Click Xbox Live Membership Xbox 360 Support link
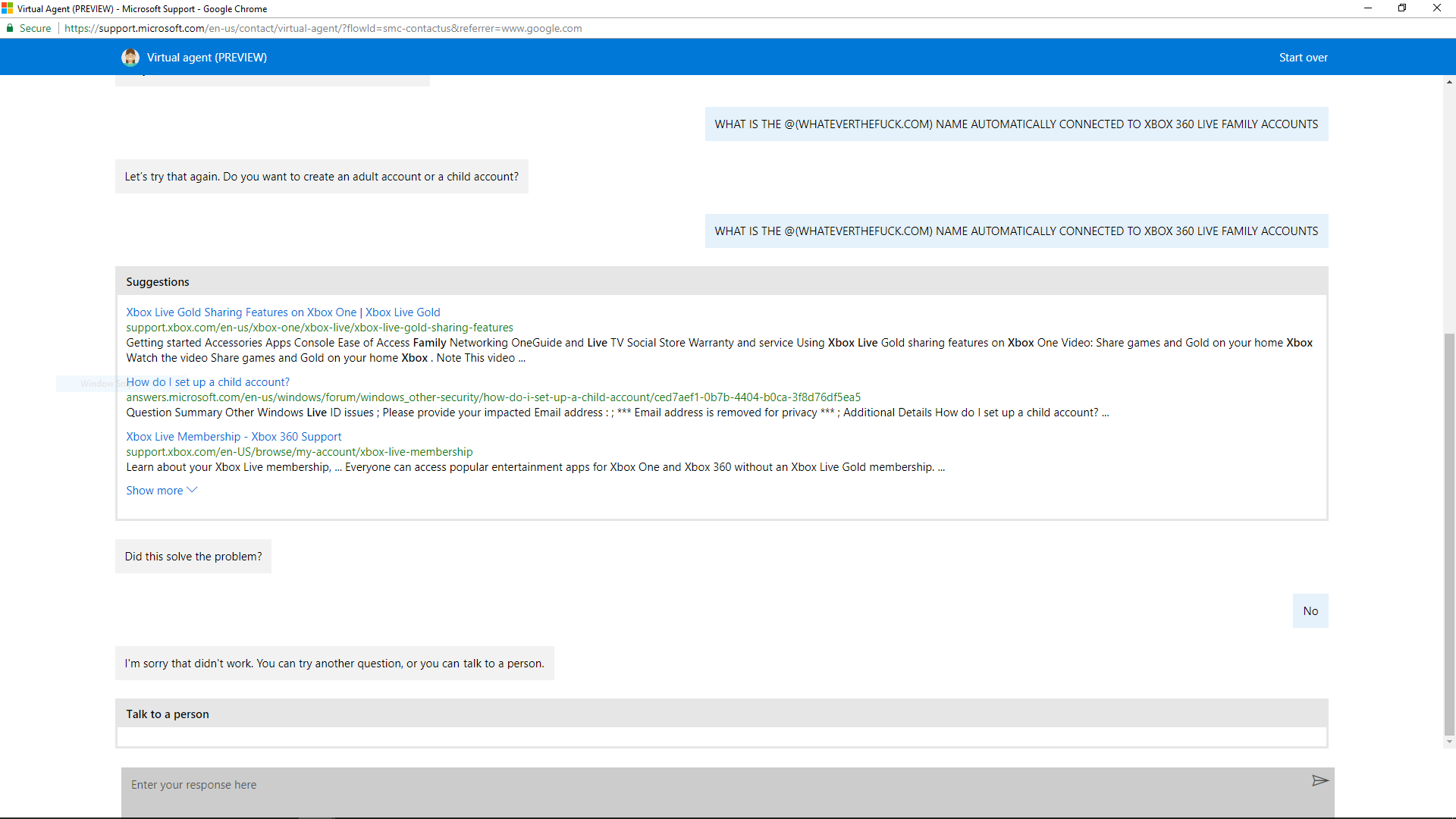 (x=233, y=436)
